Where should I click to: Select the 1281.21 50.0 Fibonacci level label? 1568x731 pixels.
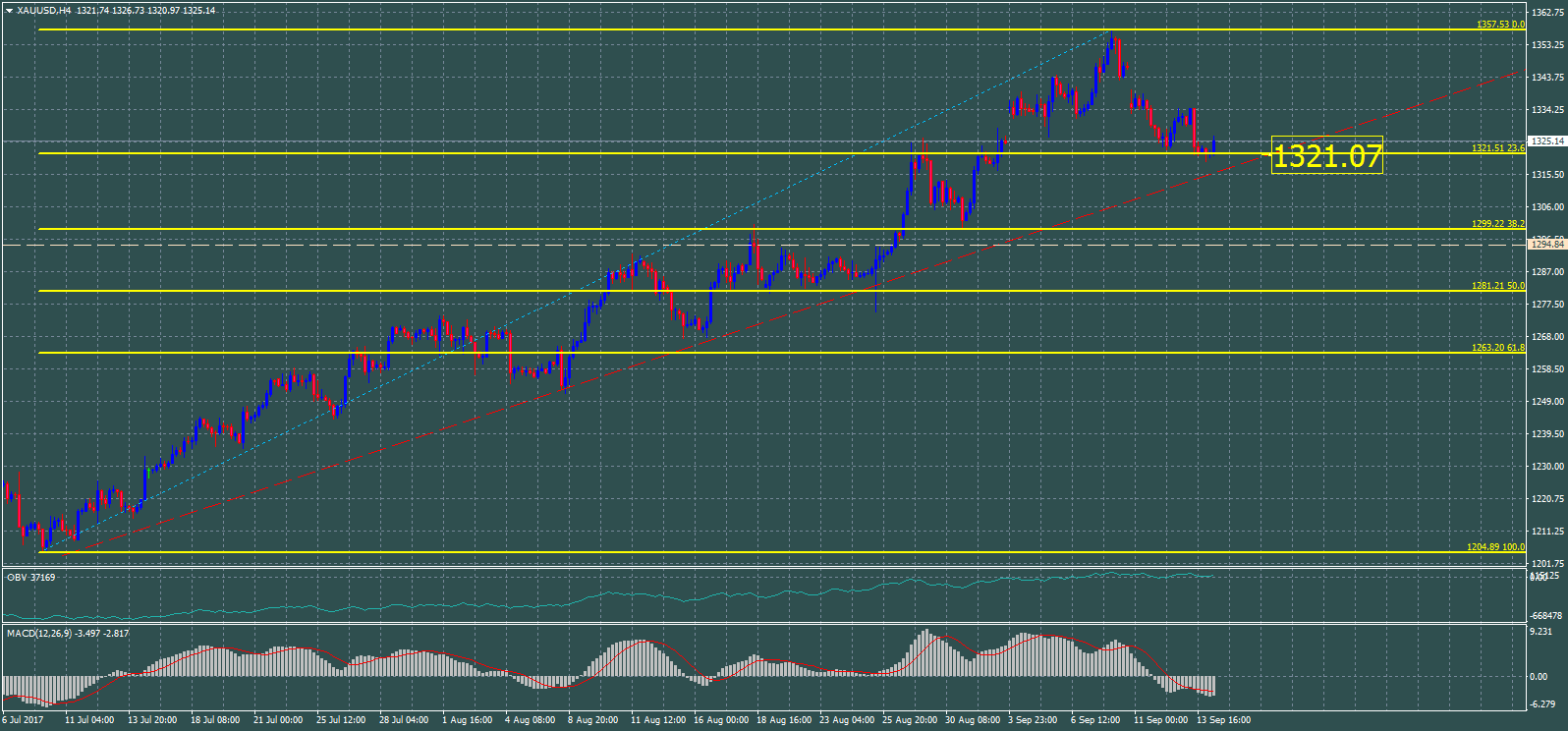1497,286
